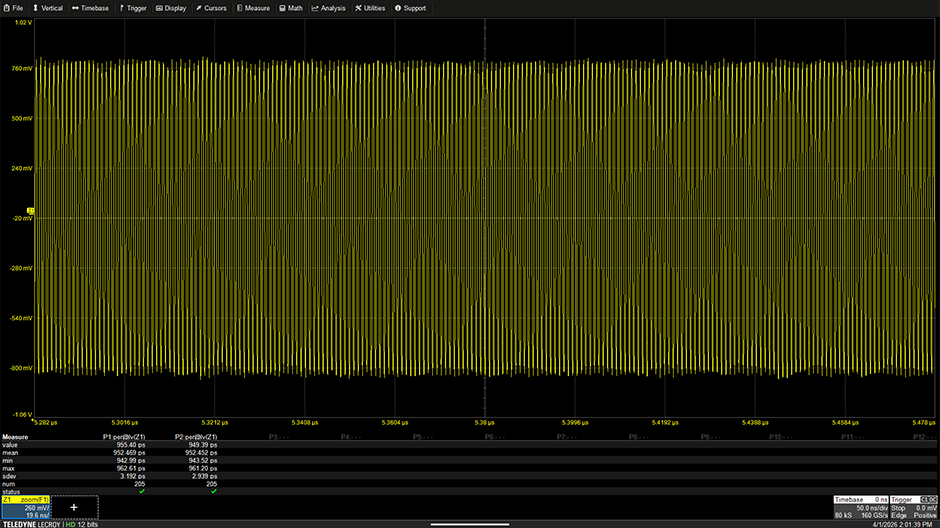The image size is (940, 528).
Task: Click the yellow channel ground-level marker
Action: tap(31, 211)
